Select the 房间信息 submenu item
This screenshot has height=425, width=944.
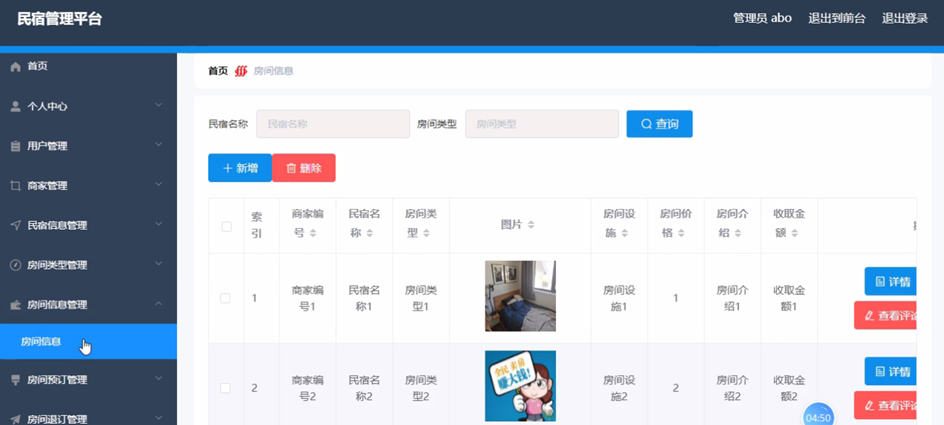tap(88, 341)
